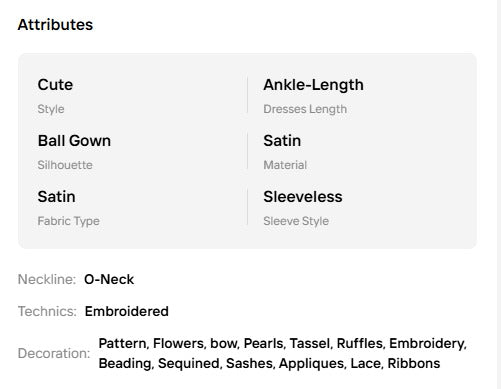Click the Dresses Length label
The image size is (501, 389).
point(305,109)
